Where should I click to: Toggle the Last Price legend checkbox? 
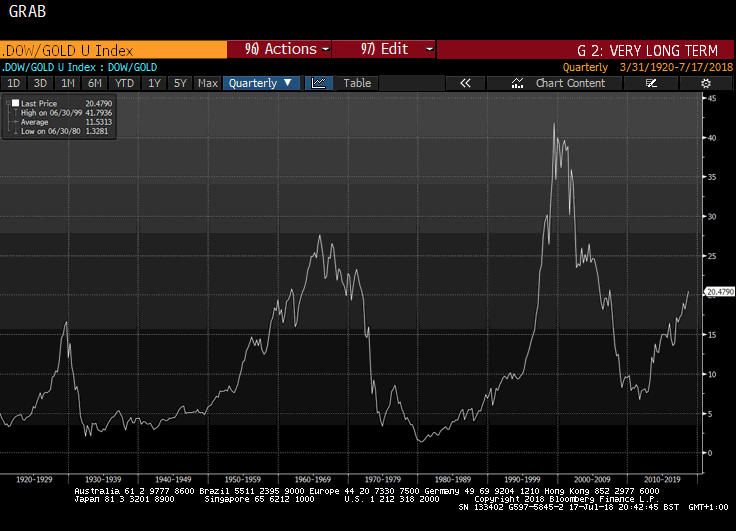click(14, 103)
